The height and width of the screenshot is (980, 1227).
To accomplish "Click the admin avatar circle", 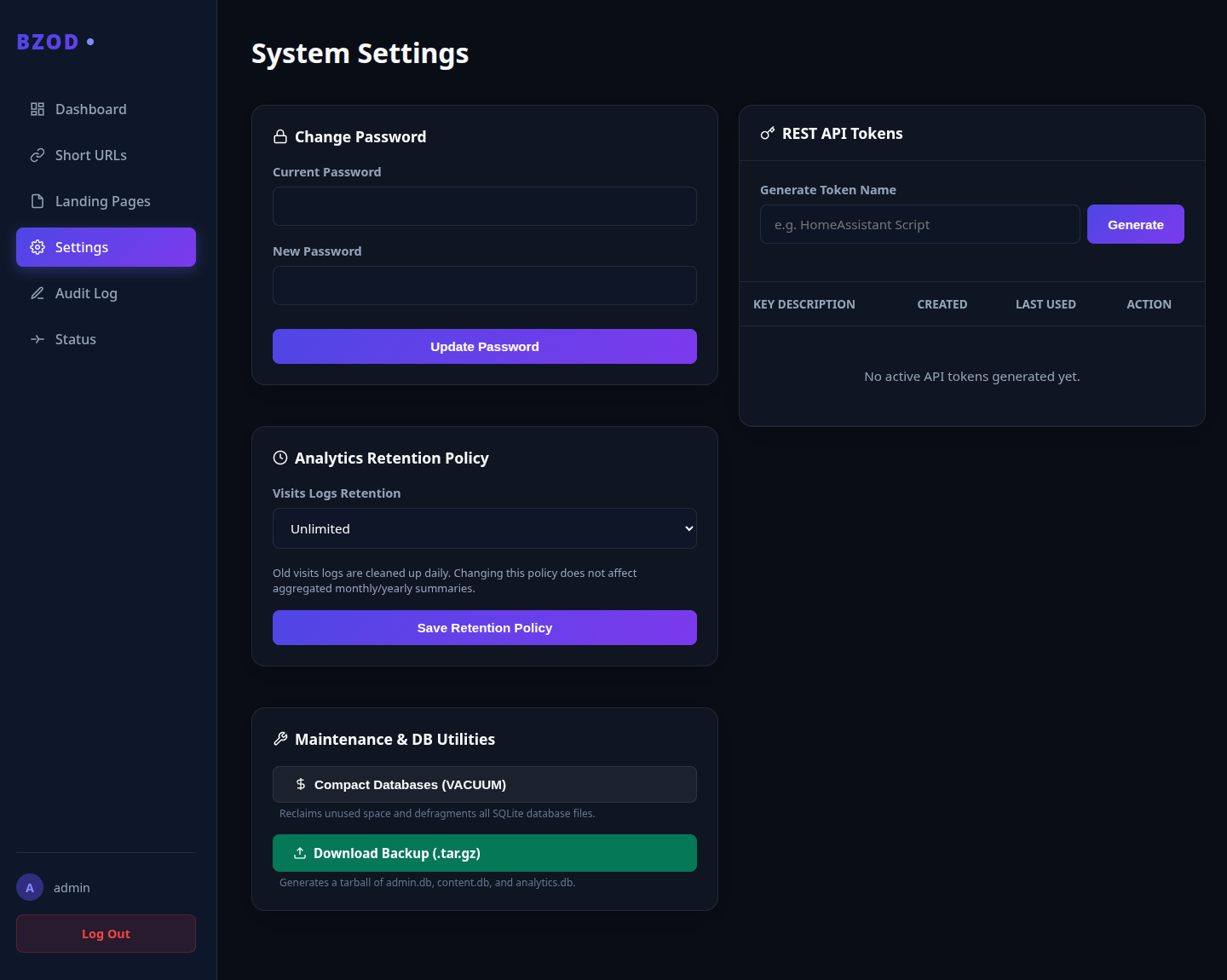I will [30, 887].
